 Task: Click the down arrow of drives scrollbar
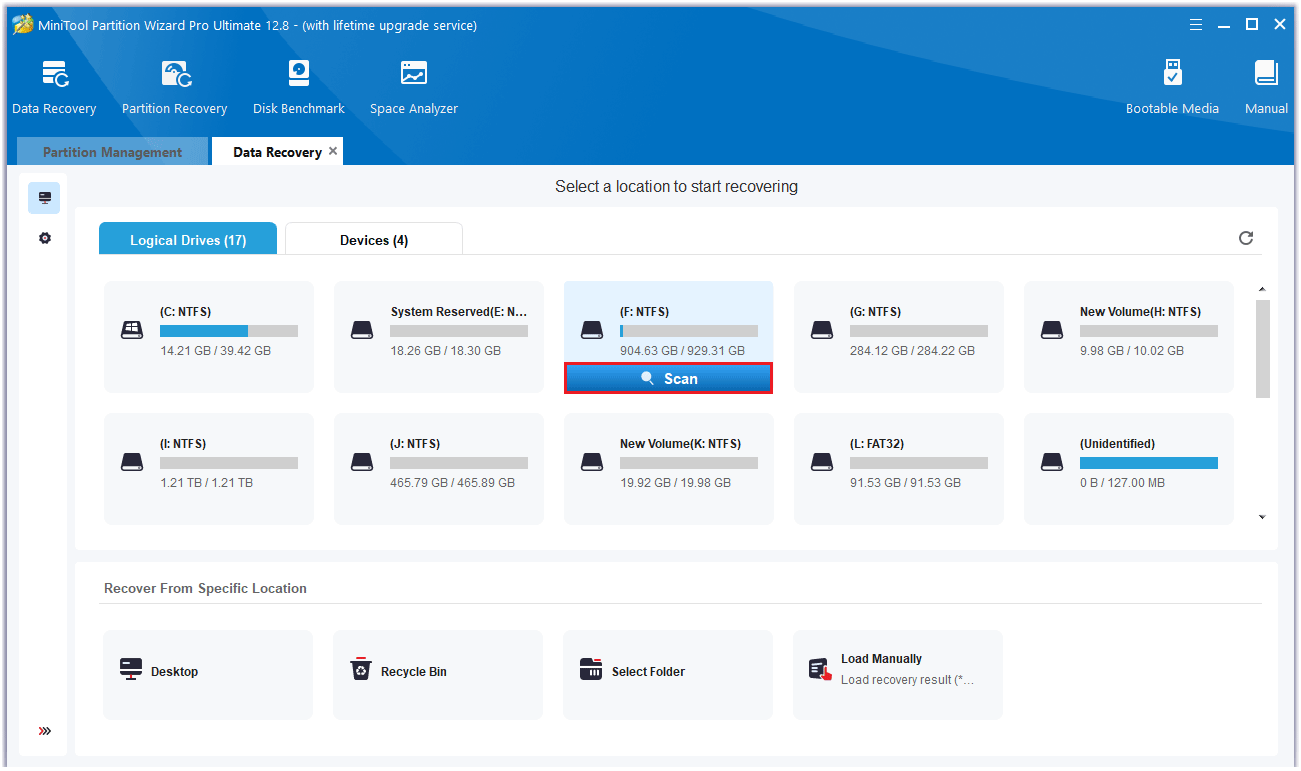[1262, 517]
